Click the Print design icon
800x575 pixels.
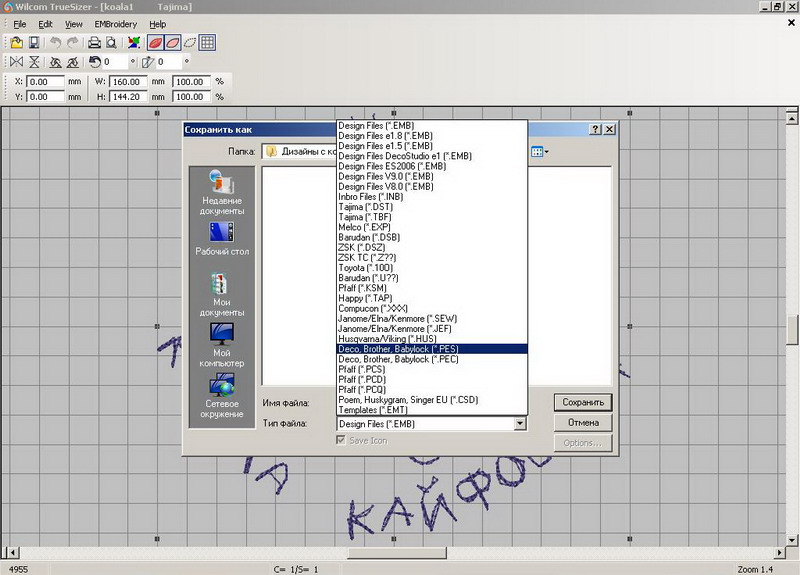[x=94, y=43]
